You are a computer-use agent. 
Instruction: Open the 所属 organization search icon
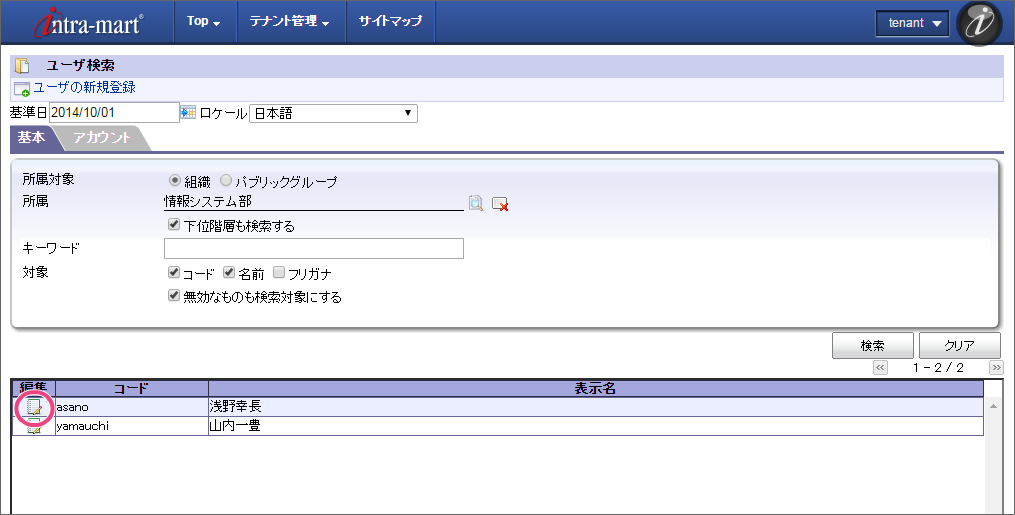pyautogui.click(x=476, y=204)
